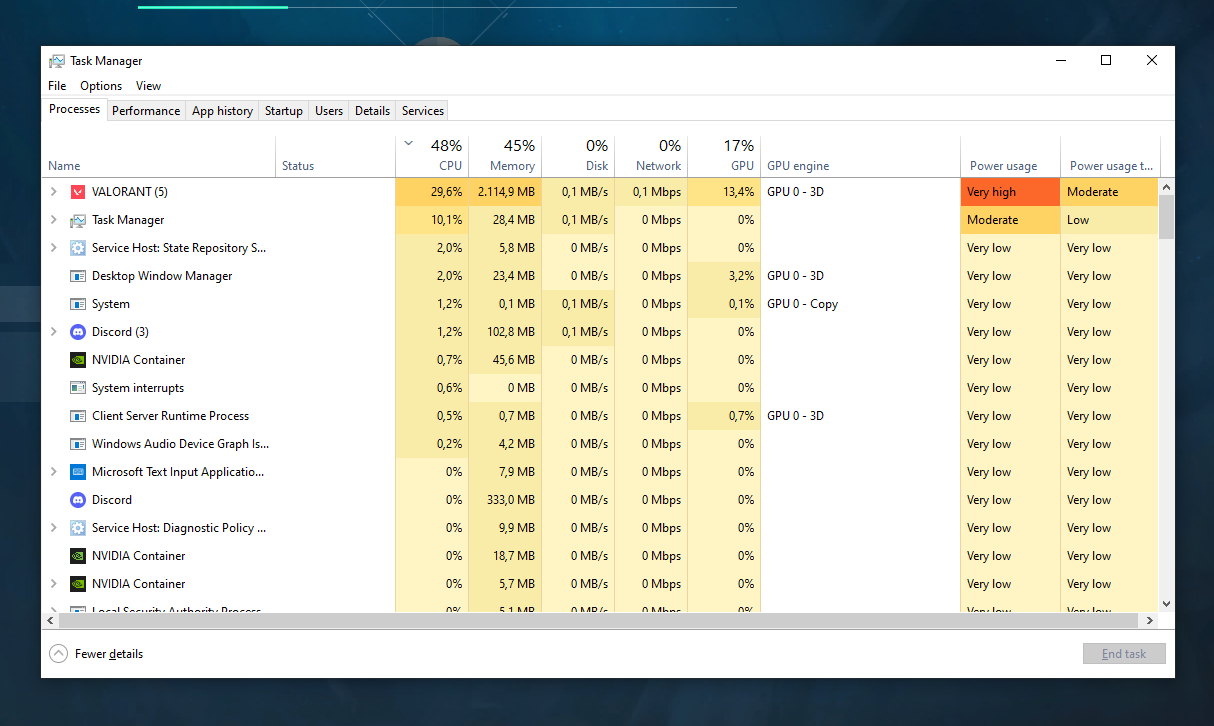
Task: Sort by the GPU engine column header
Action: (860, 157)
